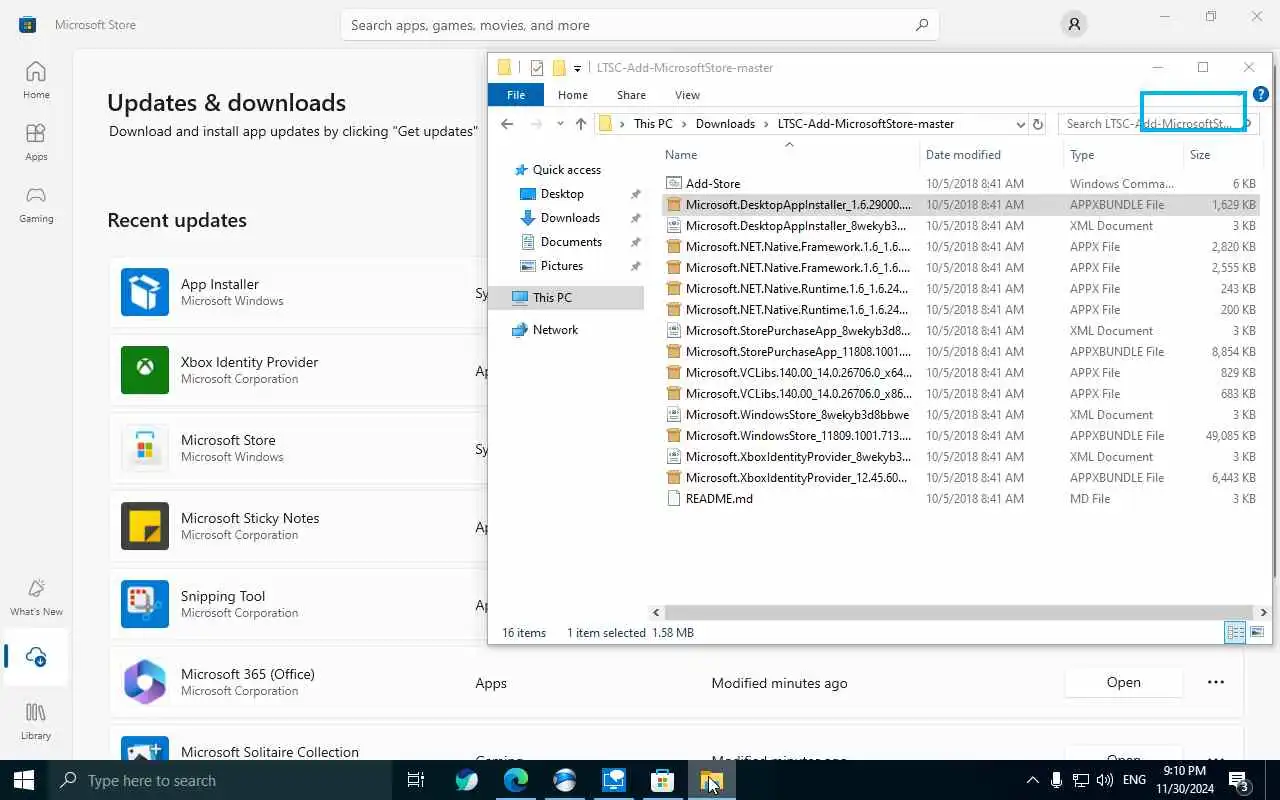Viewport: 1280px width, 800px height.
Task: Select Microsoft.WindowsStore_11809 APPXBUNDLE file
Action: 960,436
